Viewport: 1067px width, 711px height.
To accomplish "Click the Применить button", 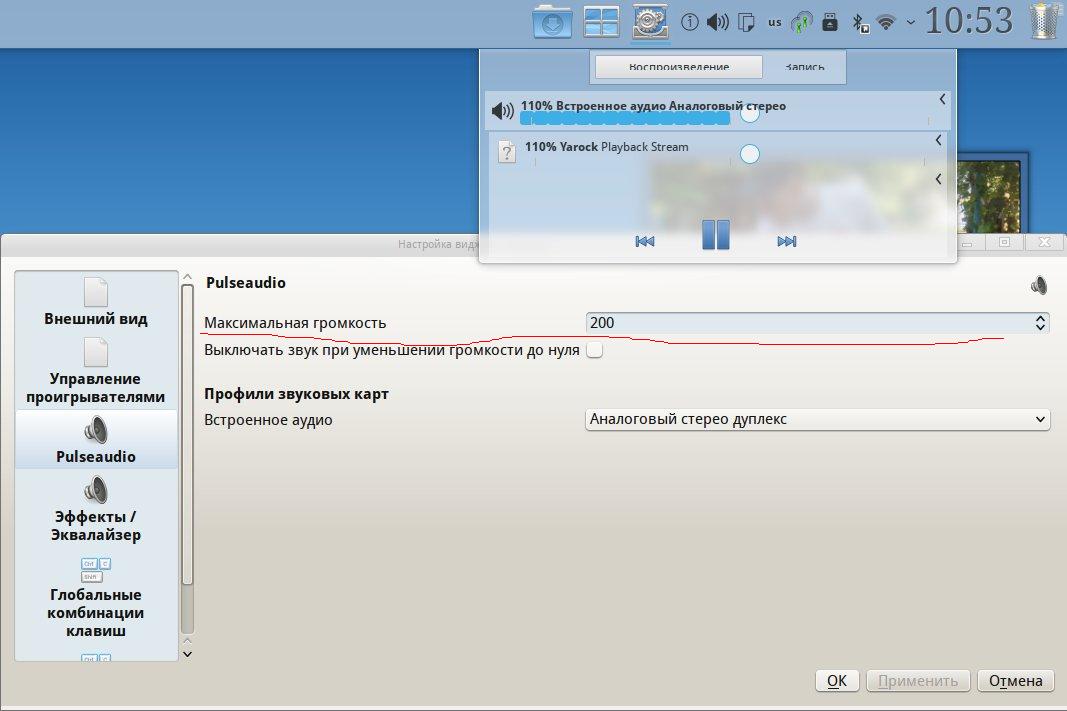I will [x=918, y=680].
